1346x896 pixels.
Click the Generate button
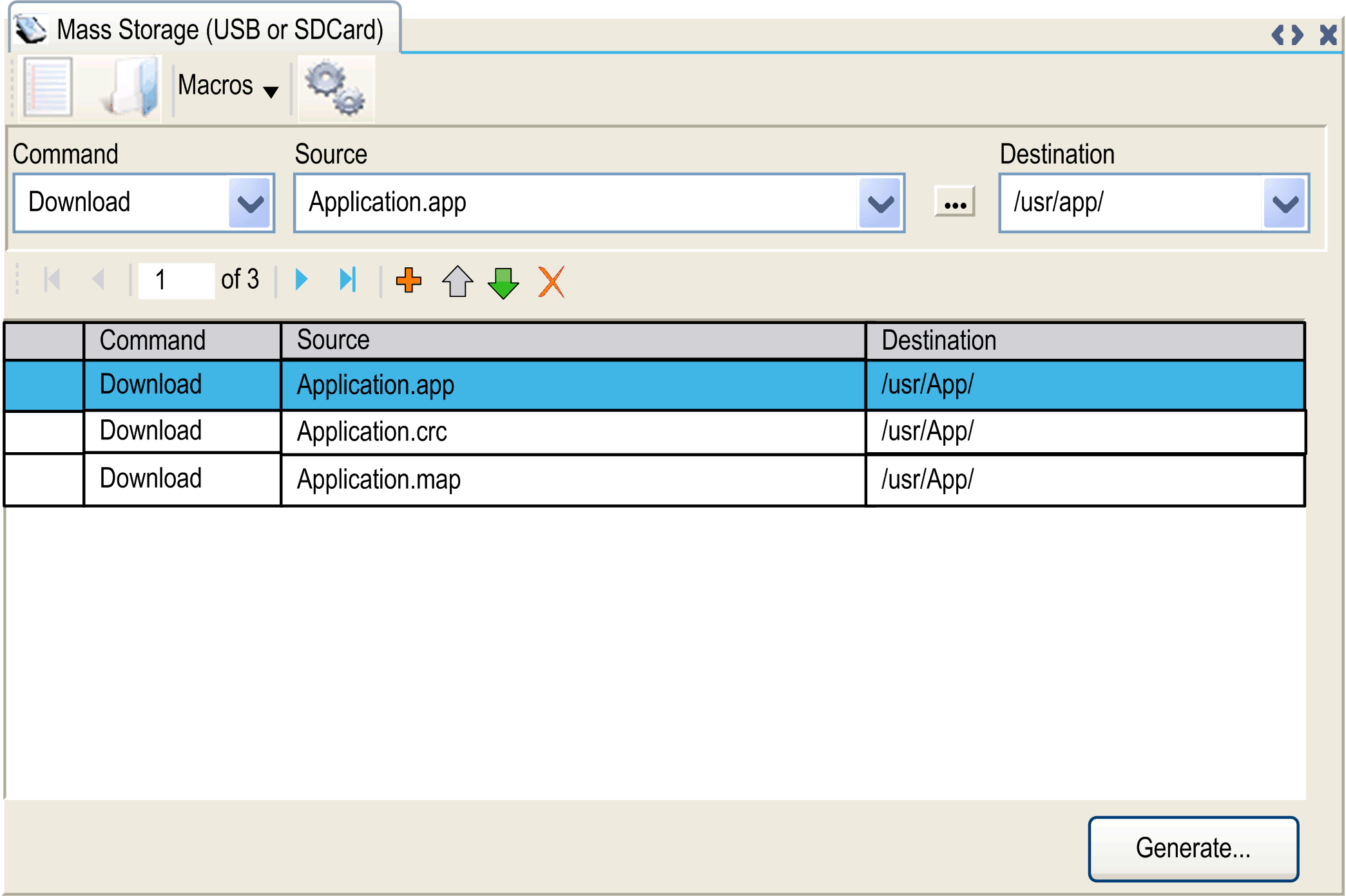1193,848
